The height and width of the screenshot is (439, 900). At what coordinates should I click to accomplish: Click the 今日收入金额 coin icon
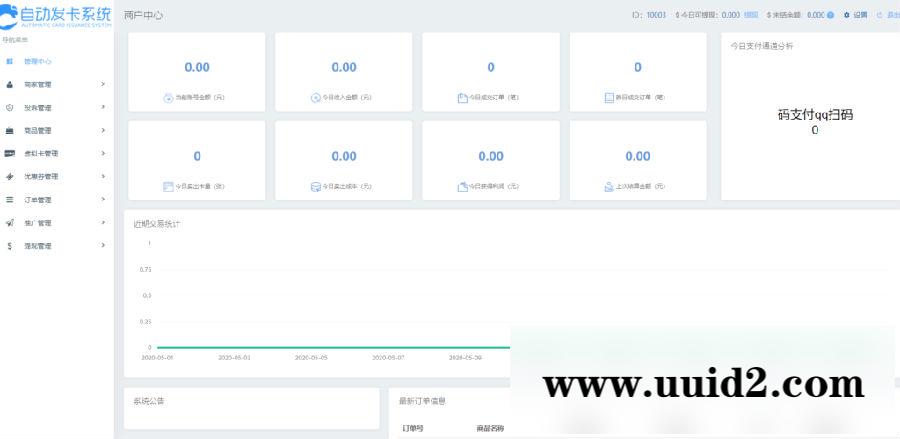(x=315, y=98)
